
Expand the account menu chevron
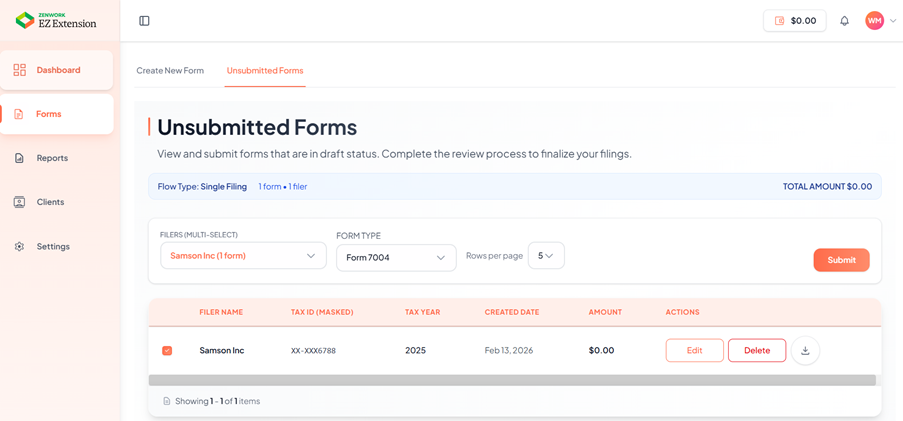[x=893, y=21]
